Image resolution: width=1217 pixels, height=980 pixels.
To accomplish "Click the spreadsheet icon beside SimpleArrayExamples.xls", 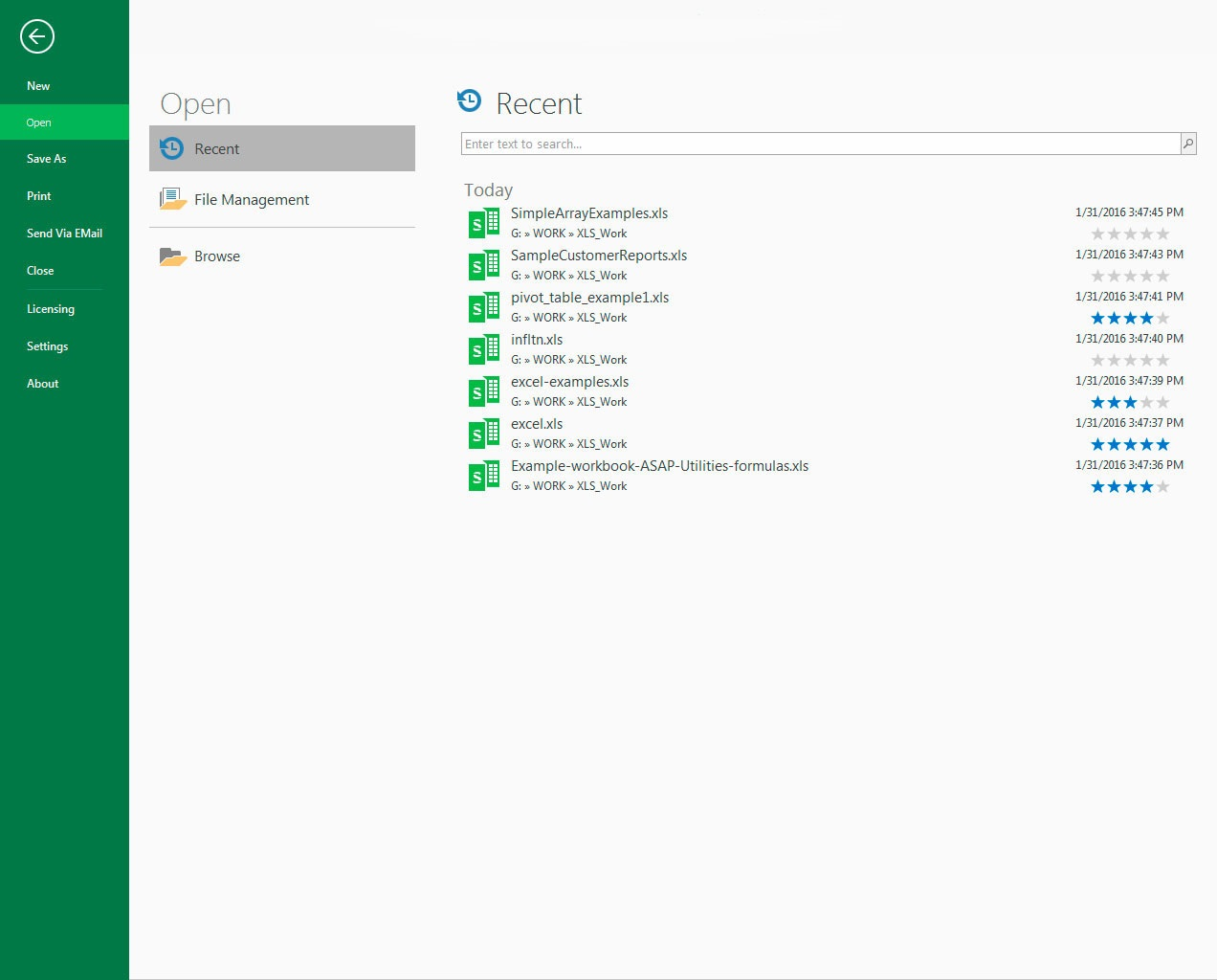I will (x=484, y=223).
